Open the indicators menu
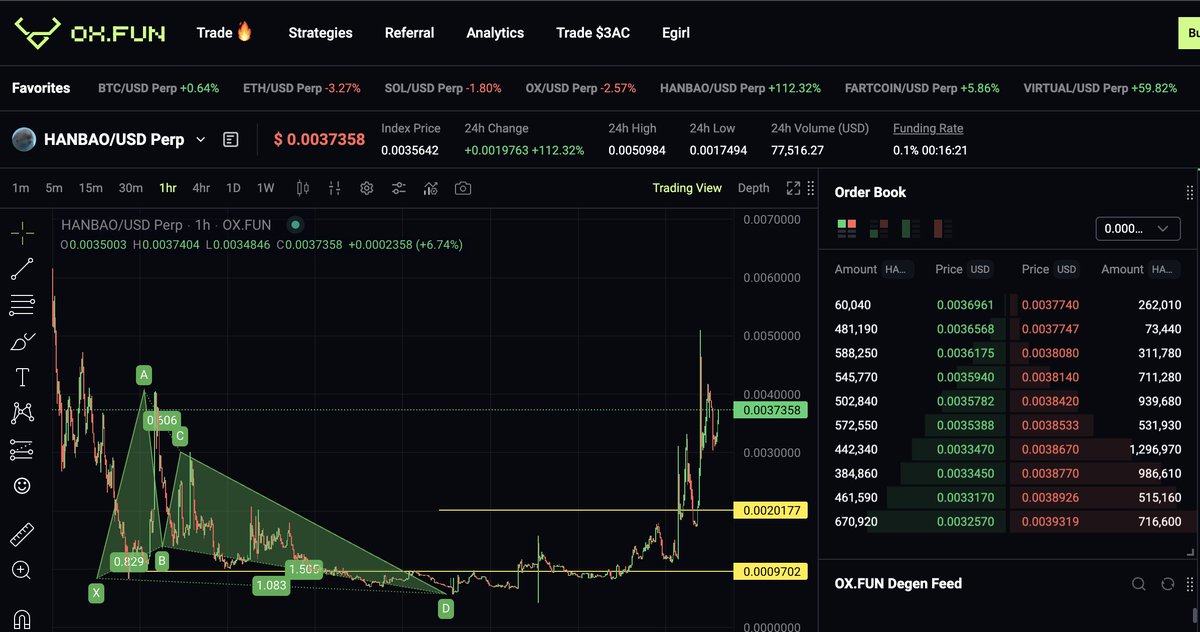 coord(431,188)
